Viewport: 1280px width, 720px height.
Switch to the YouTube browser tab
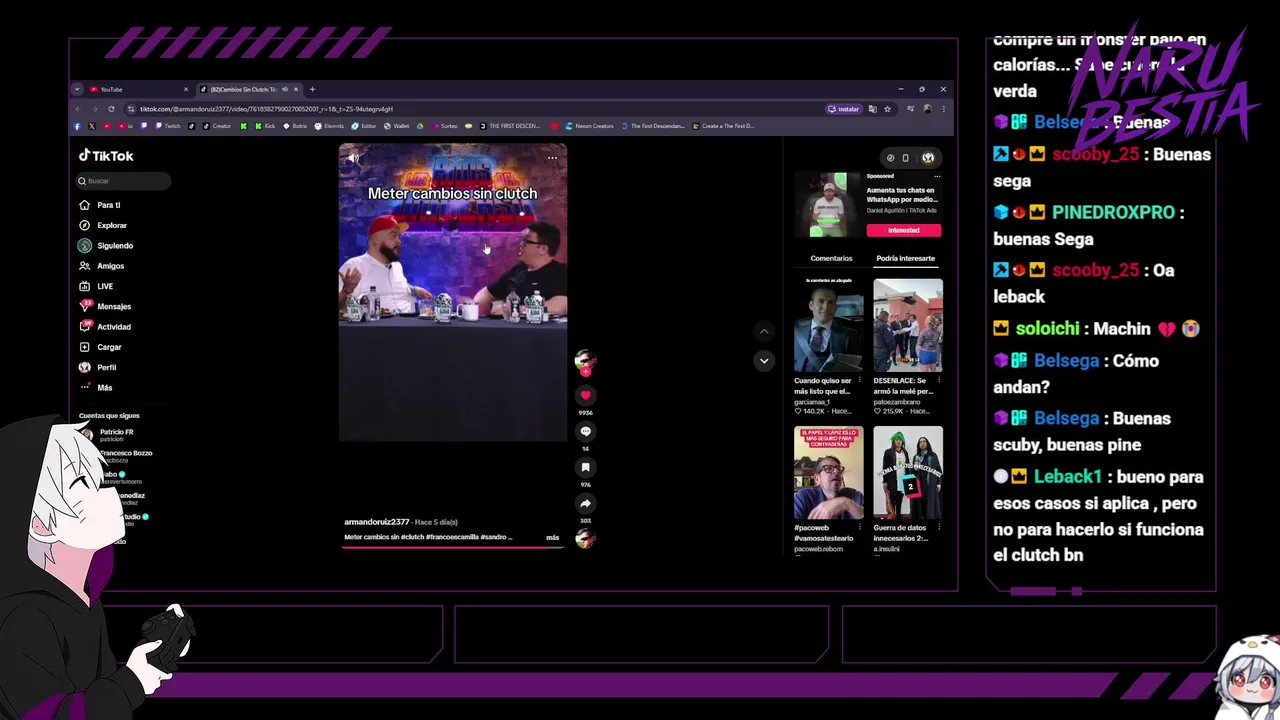click(x=134, y=89)
